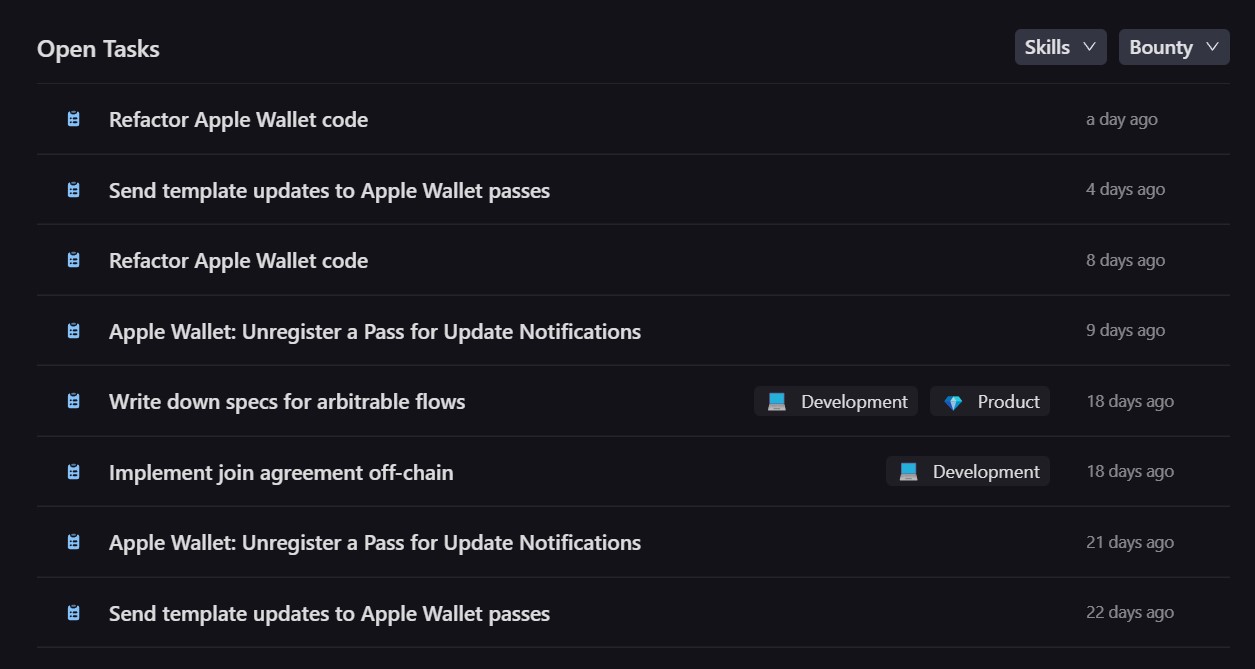The image size is (1255, 669).
Task: Click task icon of the 9-days-ago Unregister a Pass row
Action: [73, 331]
